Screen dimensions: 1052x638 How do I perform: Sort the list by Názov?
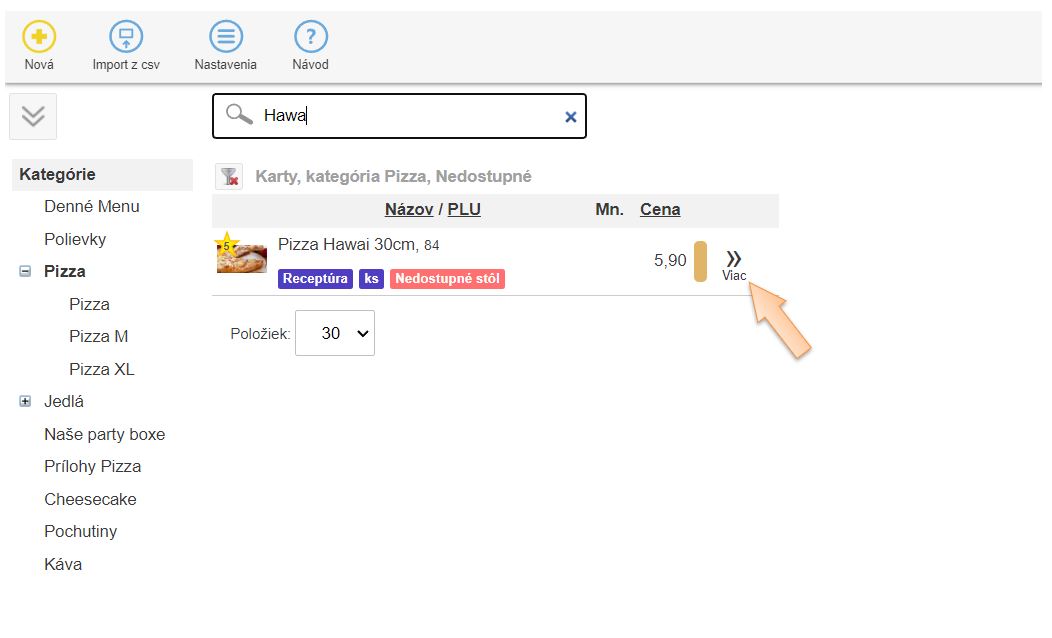[x=409, y=209]
